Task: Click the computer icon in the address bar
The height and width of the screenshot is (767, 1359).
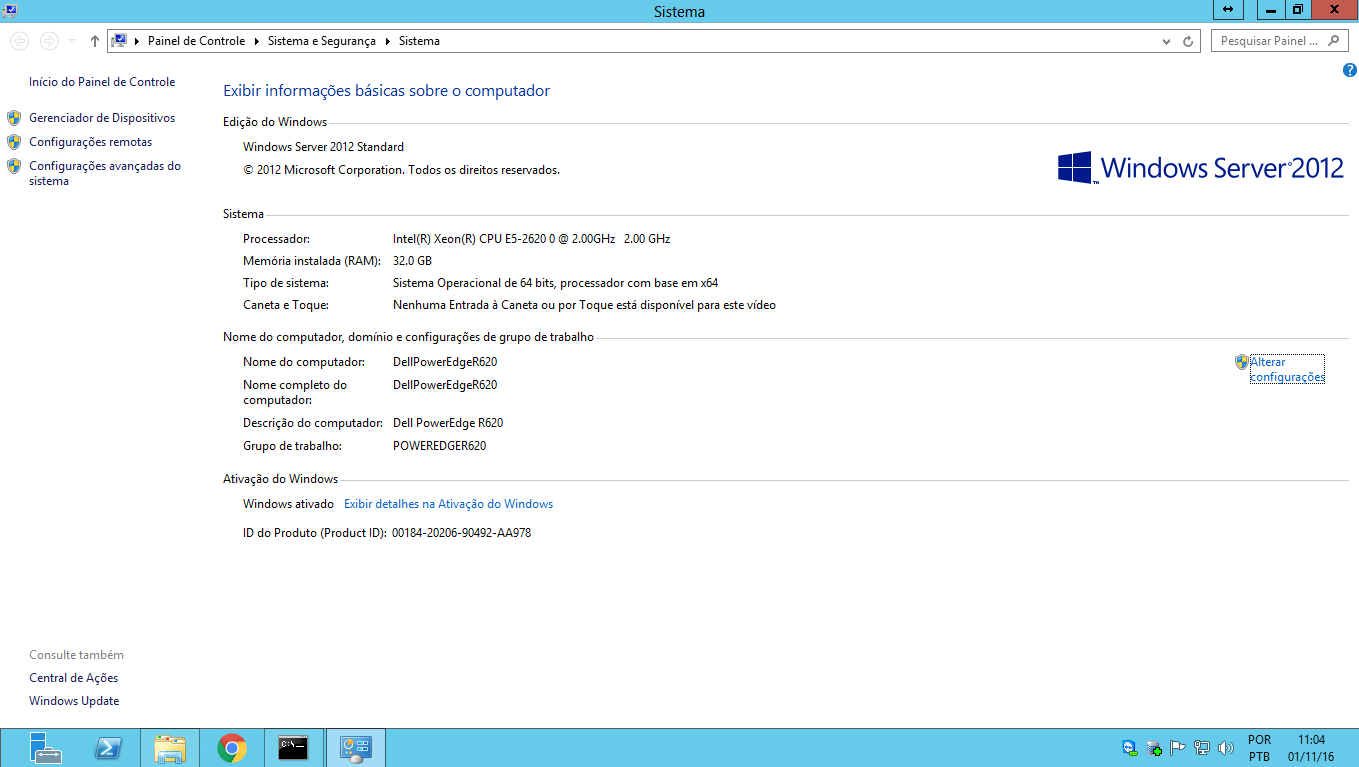Action: click(120, 41)
